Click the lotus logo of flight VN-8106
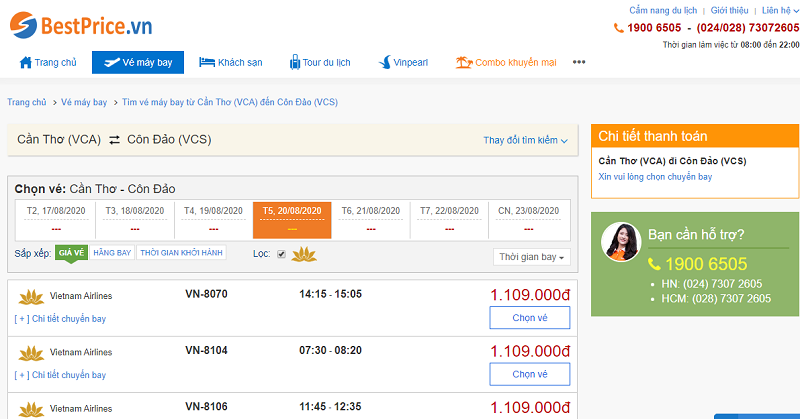800x419 pixels. click(x=31, y=409)
